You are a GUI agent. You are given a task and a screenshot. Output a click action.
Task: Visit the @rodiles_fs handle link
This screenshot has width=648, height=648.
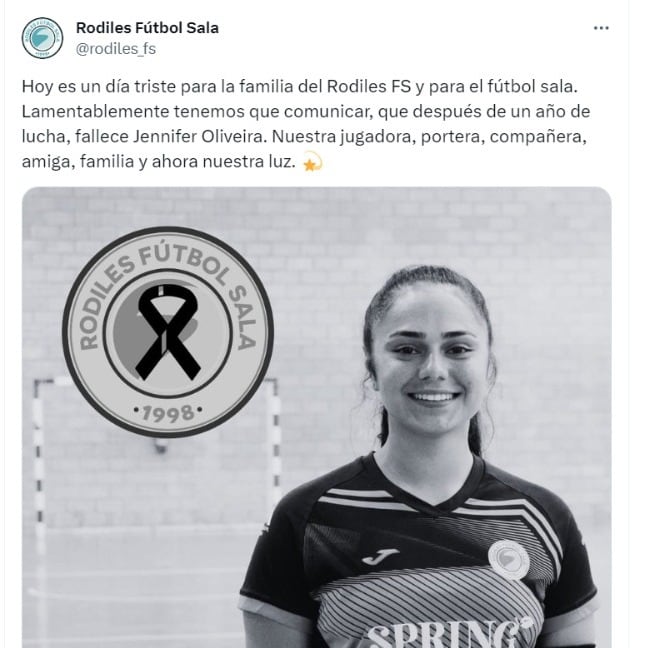(116, 49)
